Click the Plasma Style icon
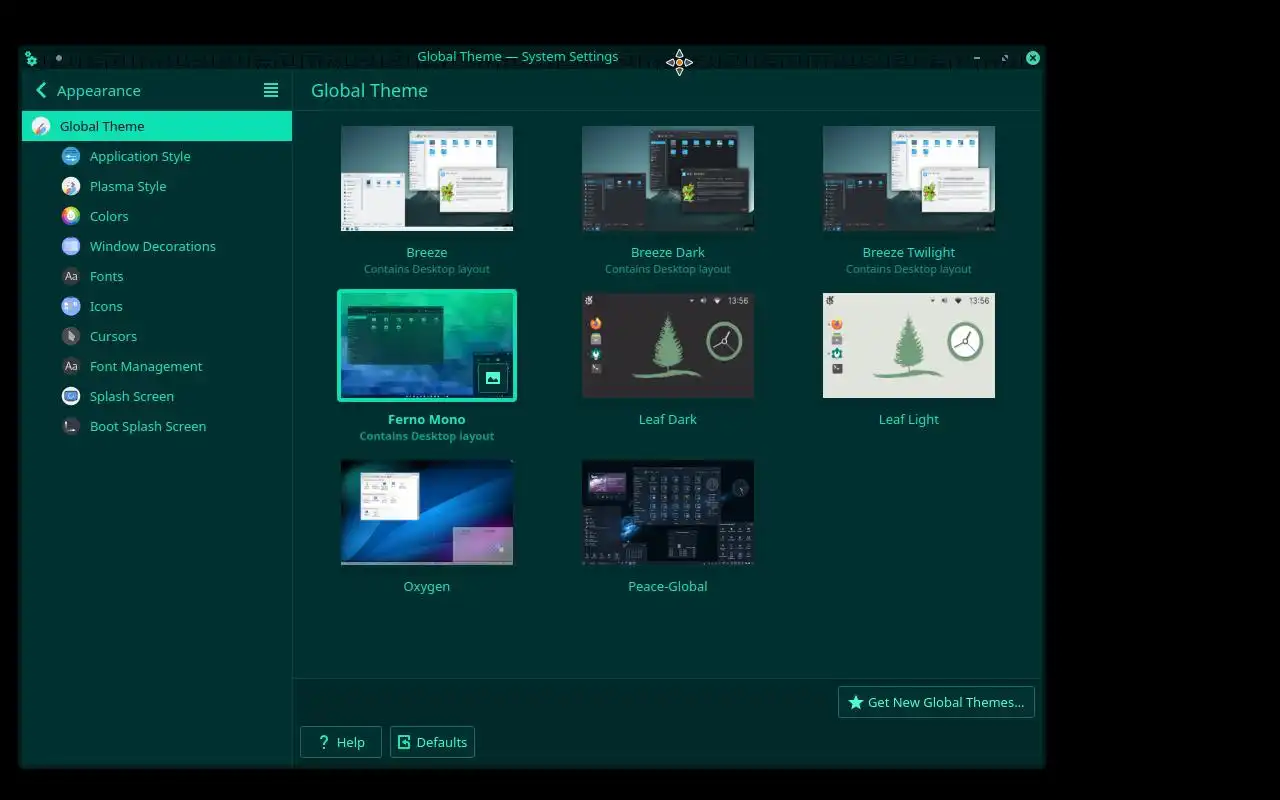The width and height of the screenshot is (1280, 800). click(x=71, y=186)
